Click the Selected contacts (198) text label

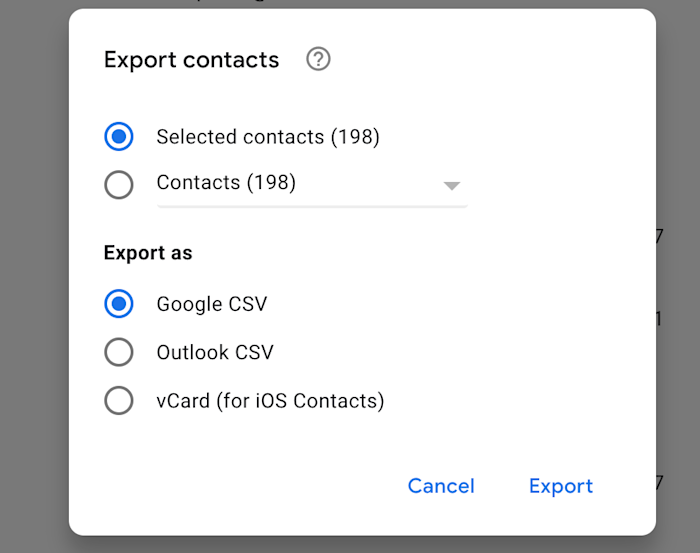(x=268, y=137)
